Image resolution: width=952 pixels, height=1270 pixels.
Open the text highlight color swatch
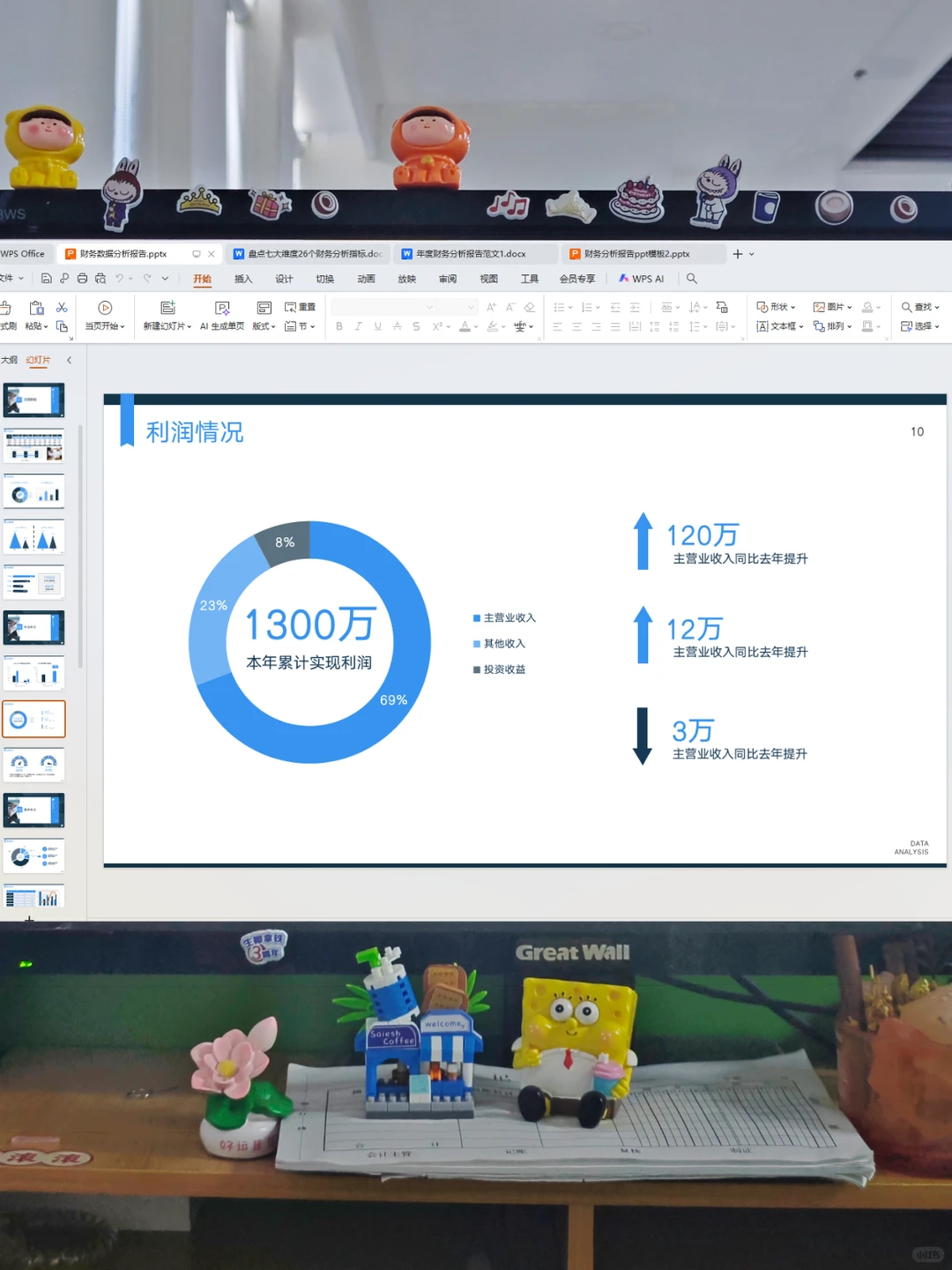coord(493,326)
